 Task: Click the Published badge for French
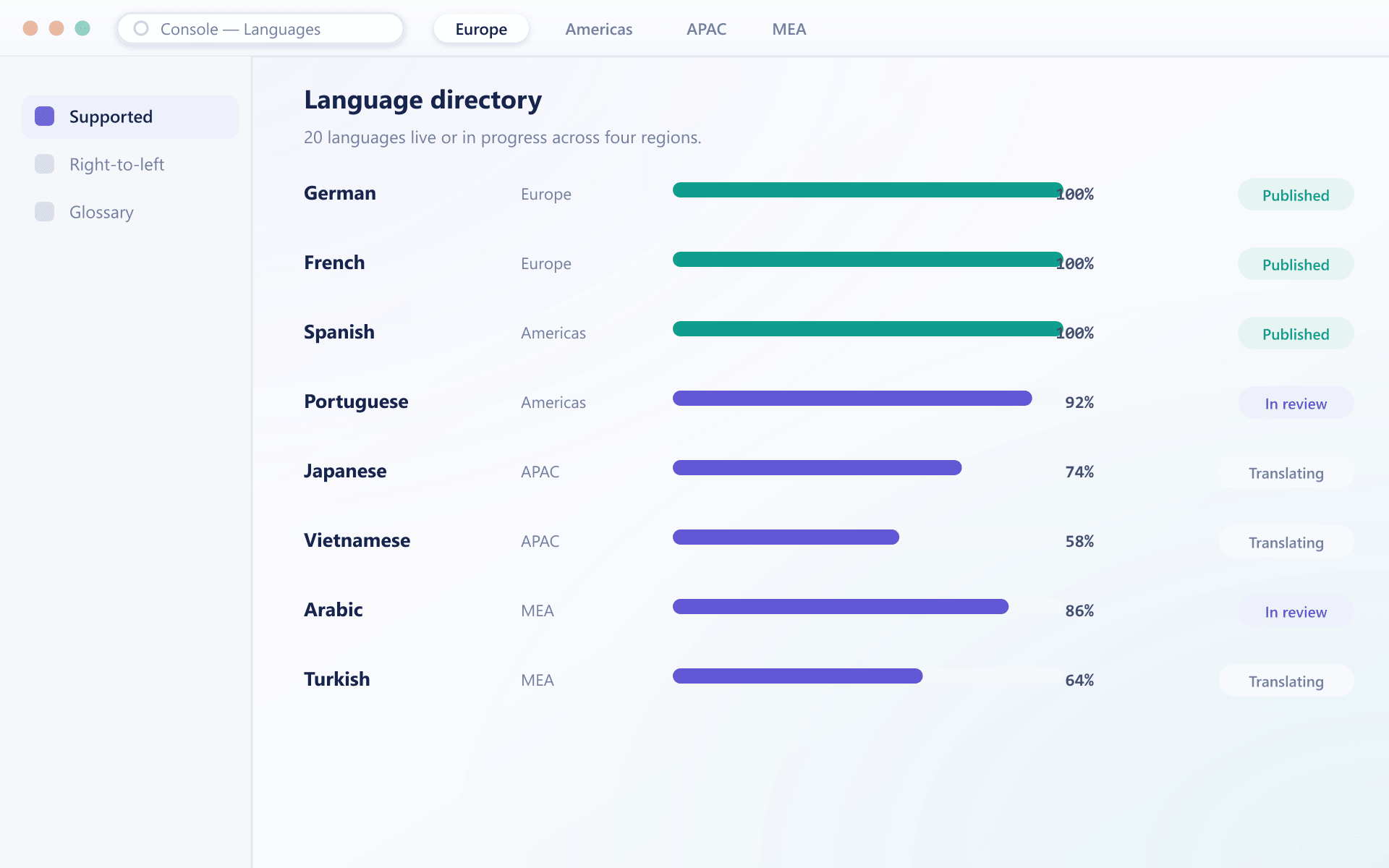click(1296, 264)
